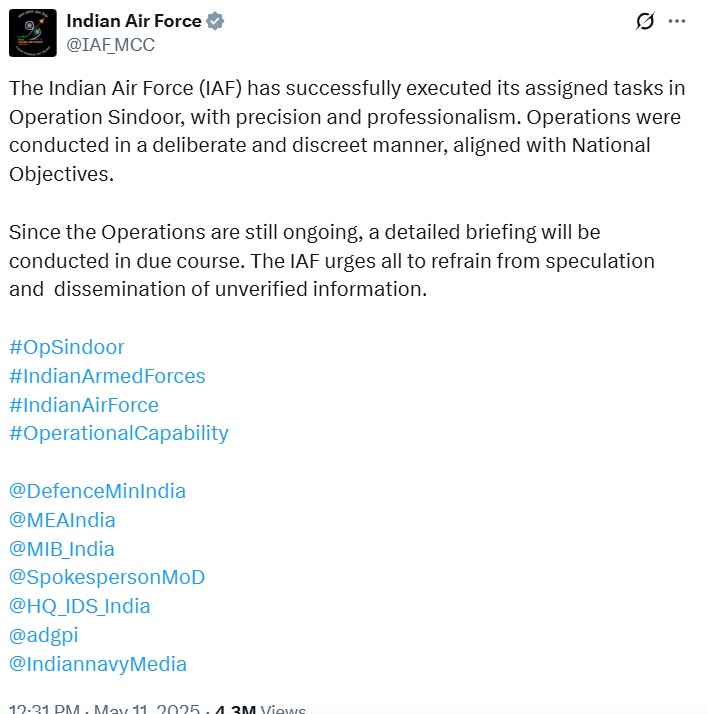Visit the @MIB_India mention

click(x=62, y=549)
